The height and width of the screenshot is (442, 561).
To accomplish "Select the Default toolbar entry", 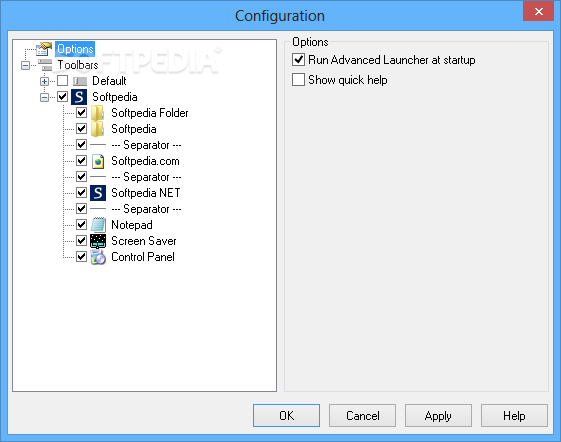I will coord(109,81).
